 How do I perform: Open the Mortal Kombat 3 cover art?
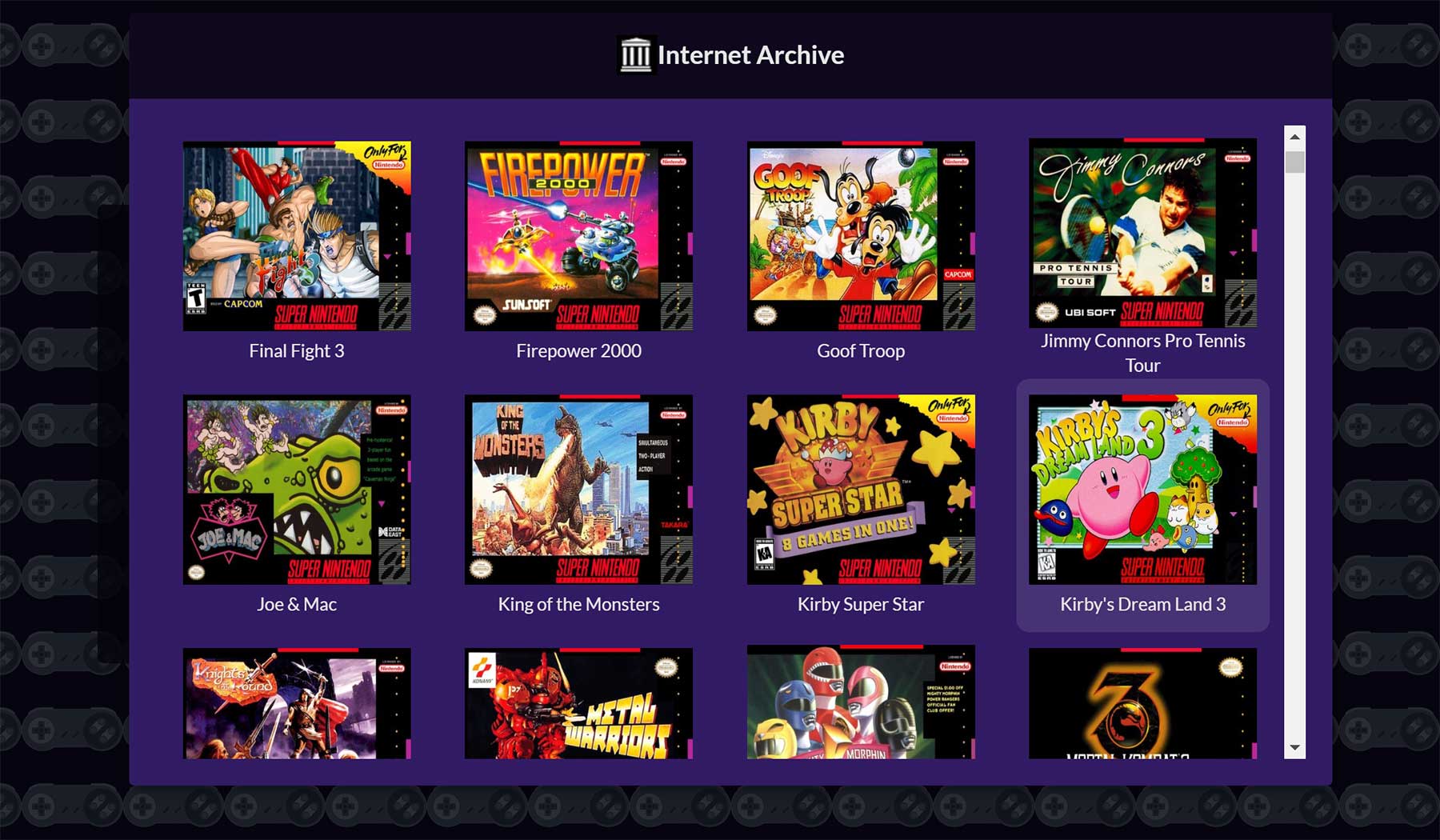pos(1142,703)
